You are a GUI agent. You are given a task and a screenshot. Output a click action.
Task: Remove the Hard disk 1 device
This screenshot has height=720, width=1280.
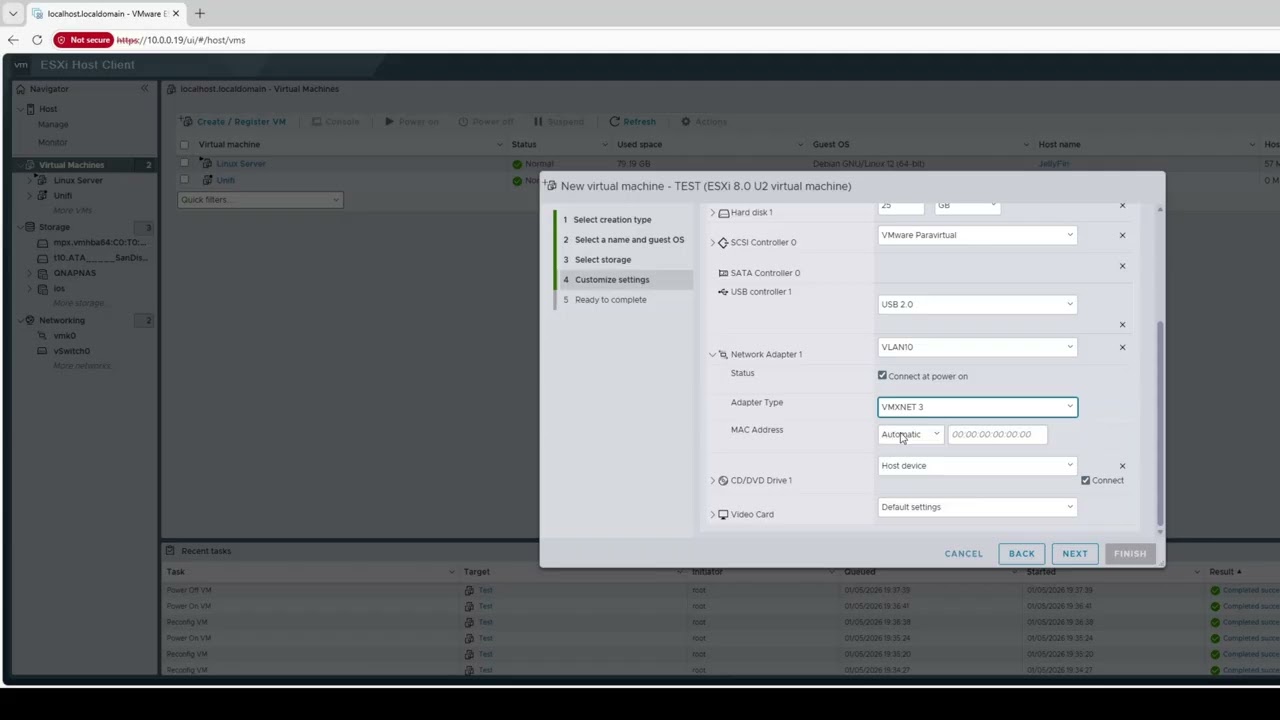pos(1122,206)
